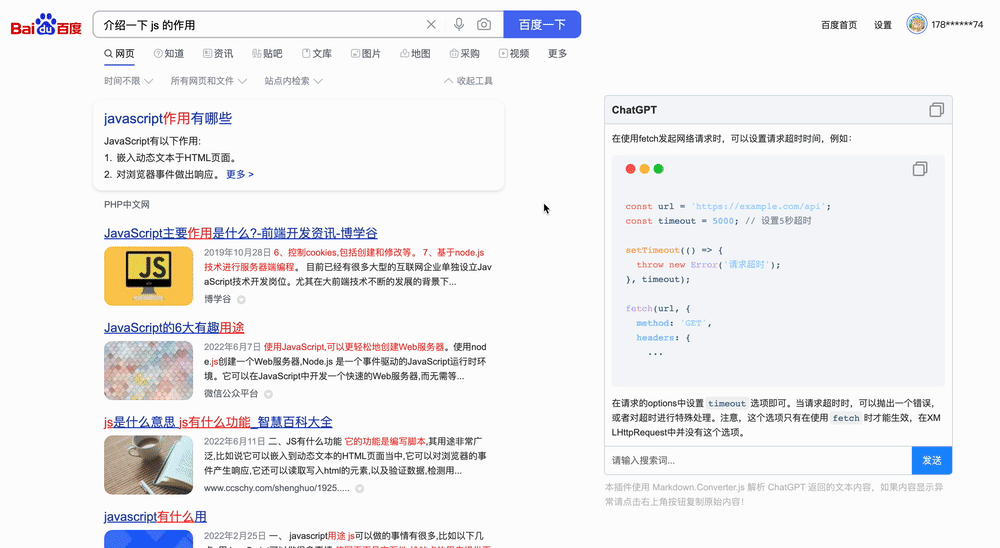The width and height of the screenshot is (1000, 548).
Task: Open JavaScript的6大有趣用途 result link
Action: [174, 327]
